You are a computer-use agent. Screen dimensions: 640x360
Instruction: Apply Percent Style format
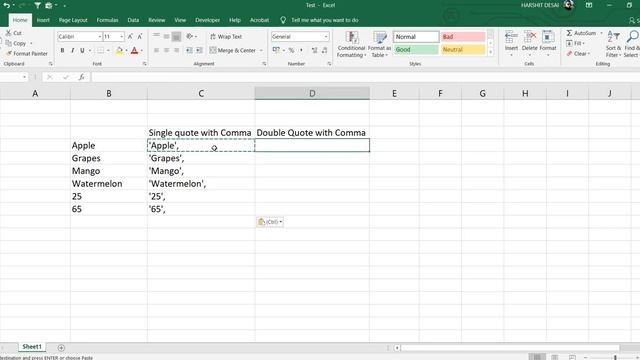point(291,51)
